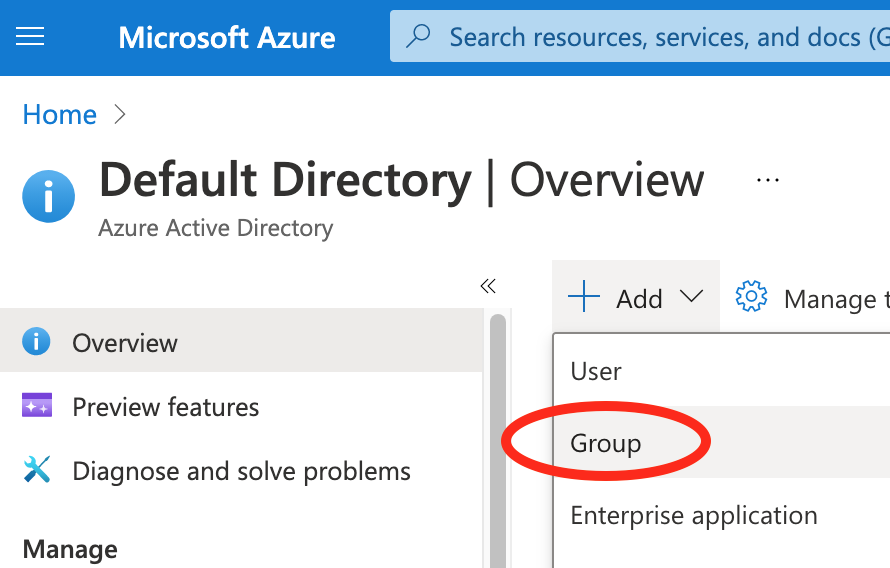The width and height of the screenshot is (890, 568).
Task: Open the ellipsis more options menu
Action: tap(767, 181)
